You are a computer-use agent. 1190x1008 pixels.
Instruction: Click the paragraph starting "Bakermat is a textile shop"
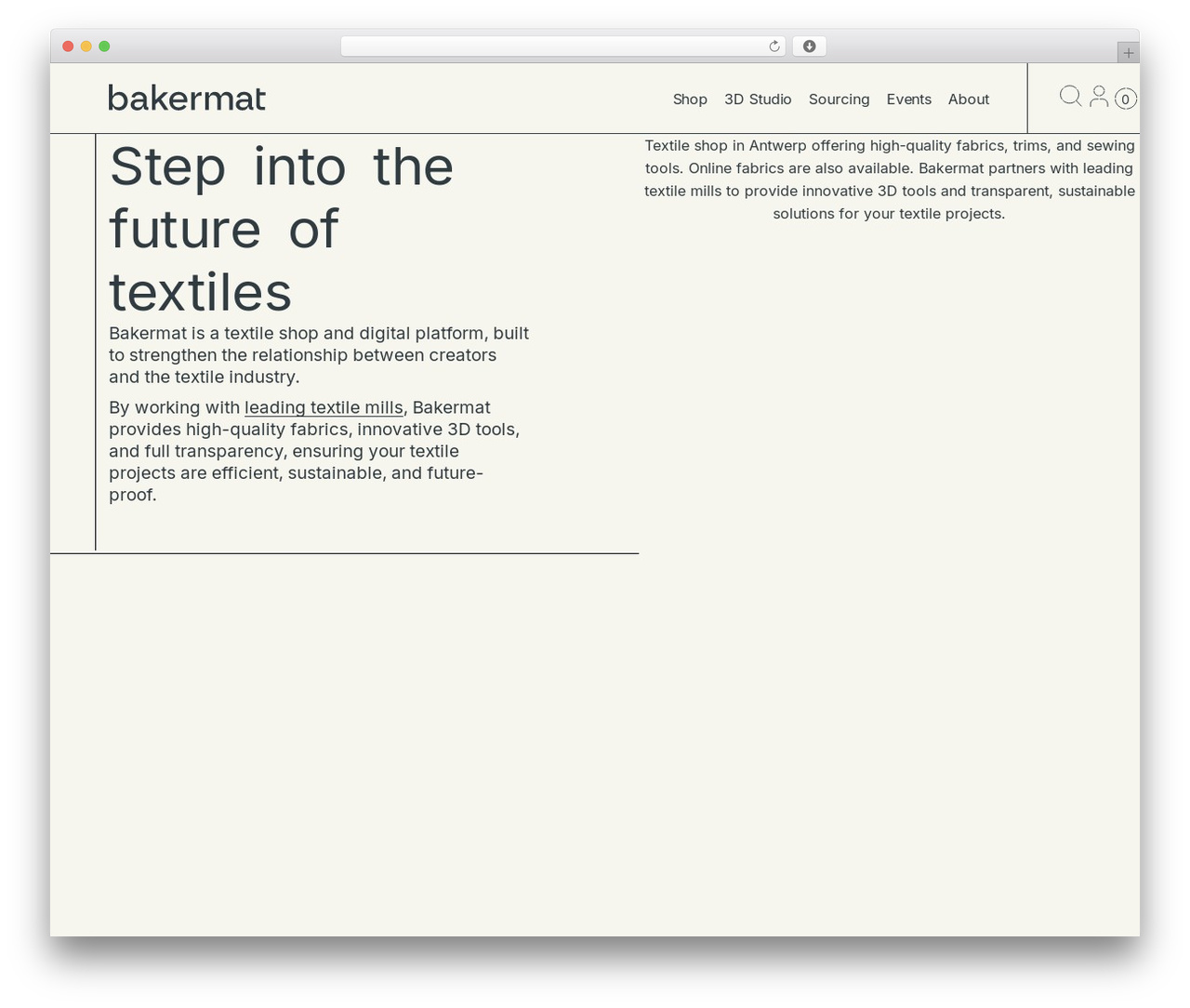coord(319,355)
